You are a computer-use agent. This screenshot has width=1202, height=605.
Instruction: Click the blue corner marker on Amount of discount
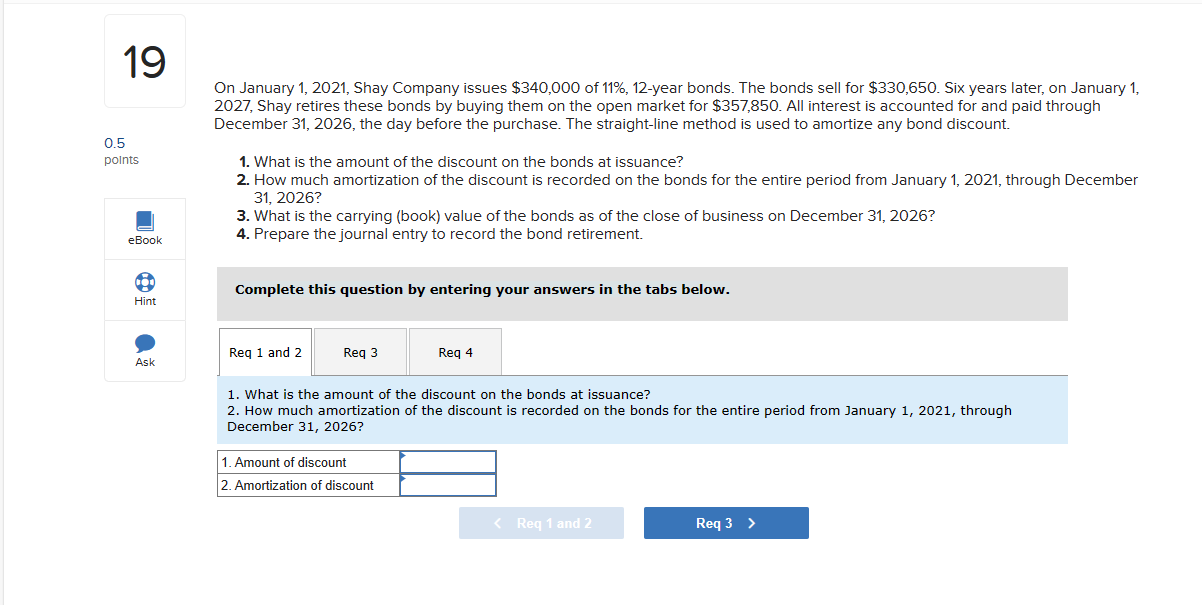tap(403, 455)
